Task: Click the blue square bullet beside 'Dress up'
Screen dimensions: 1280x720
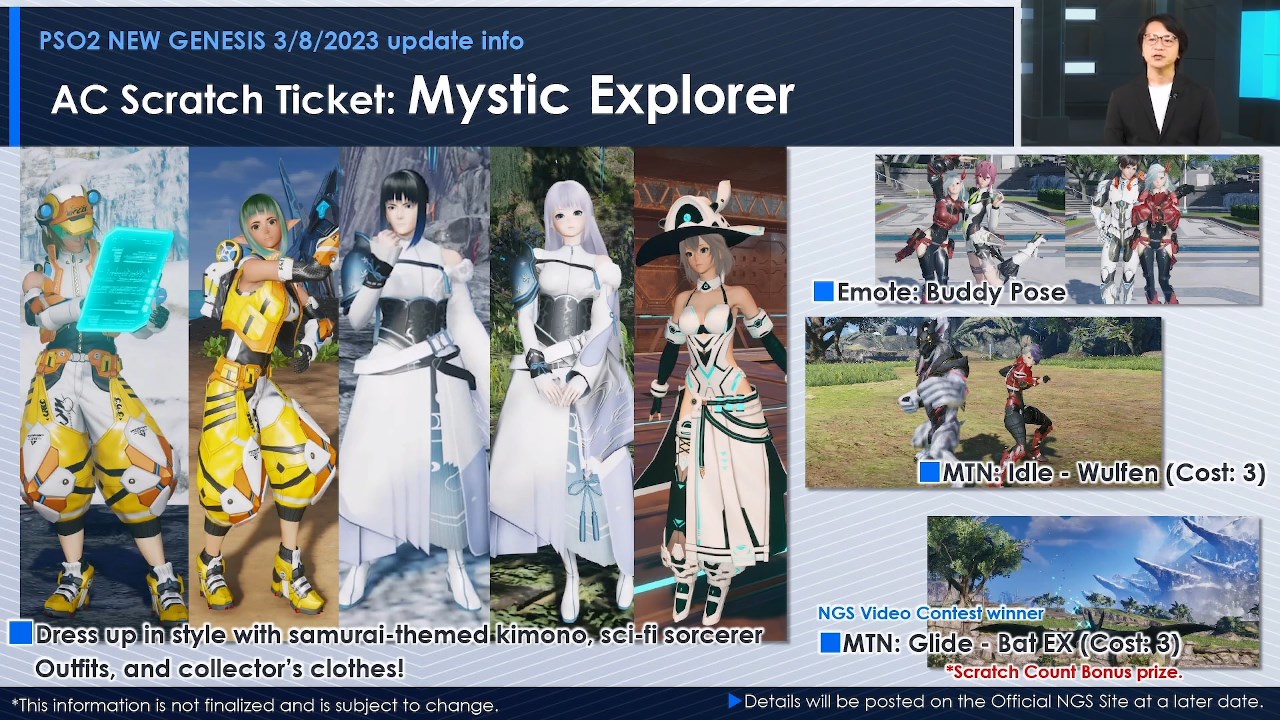Action: tap(21, 633)
